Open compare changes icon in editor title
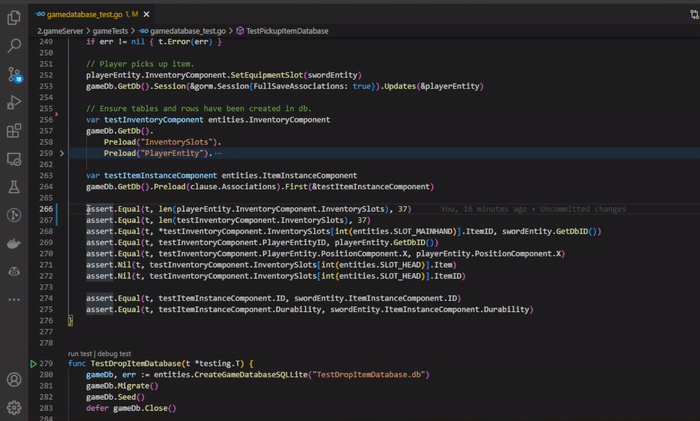 [694, 14]
